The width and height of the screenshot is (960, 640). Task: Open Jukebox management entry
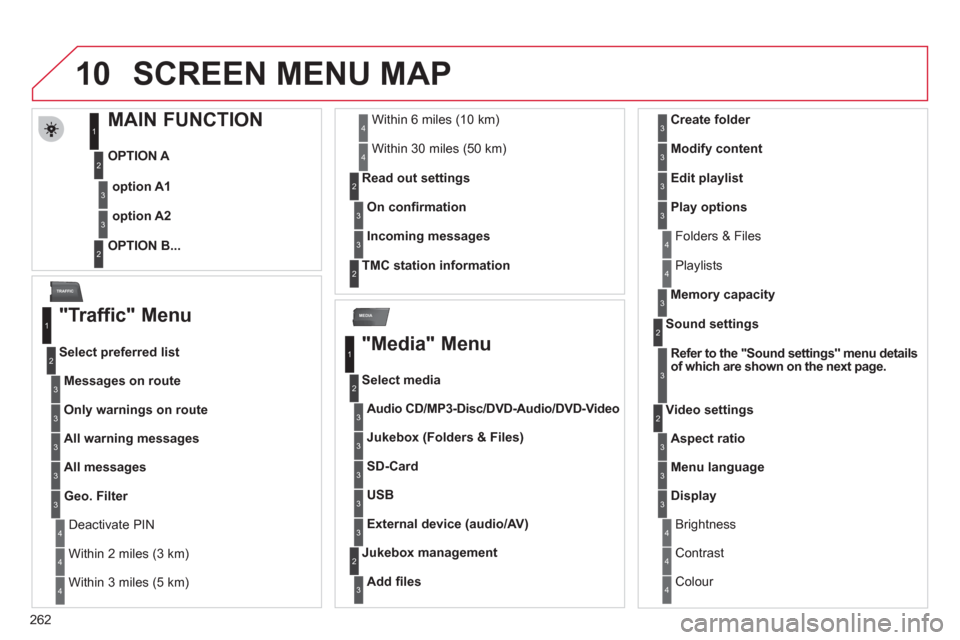429,553
